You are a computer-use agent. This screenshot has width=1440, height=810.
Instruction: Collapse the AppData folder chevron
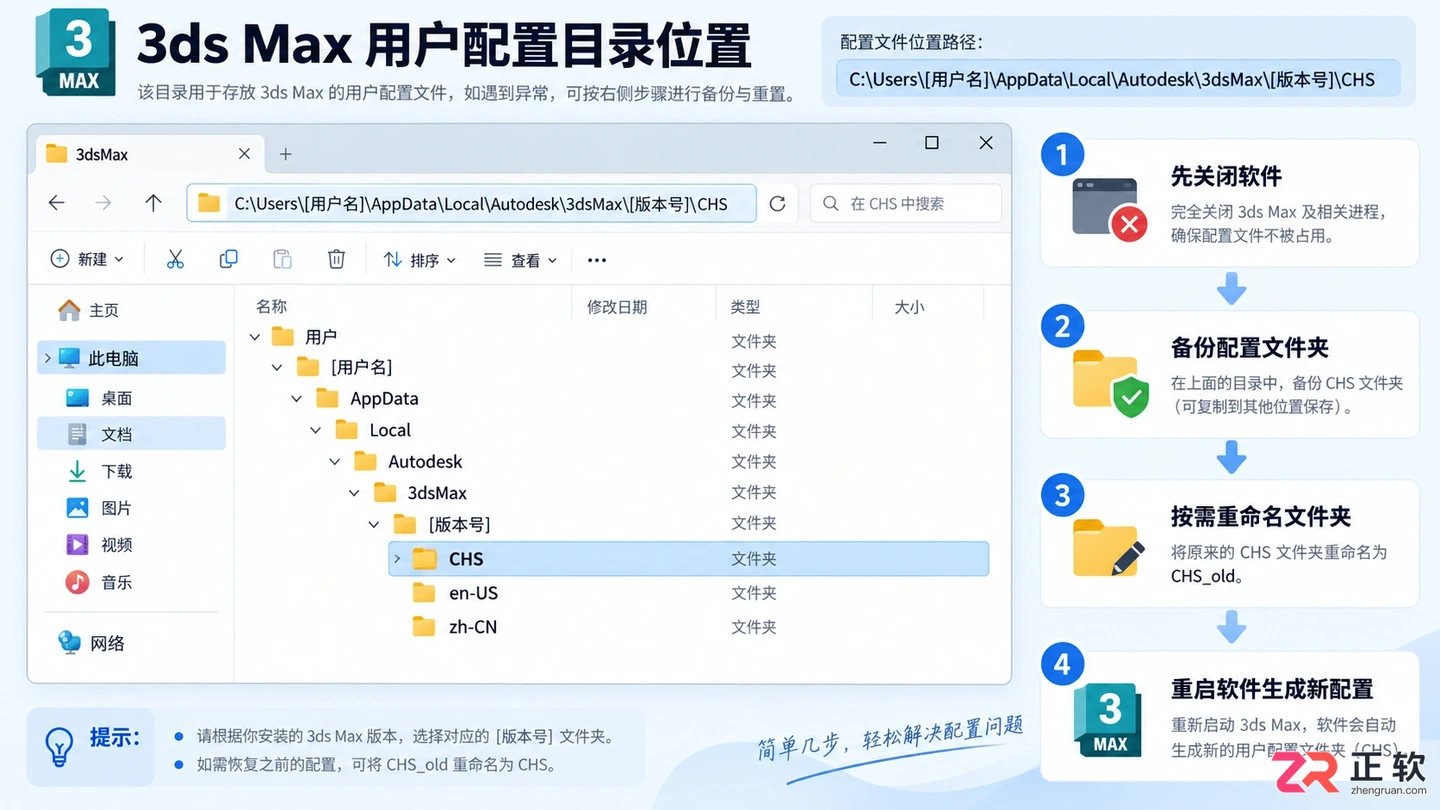pos(296,399)
